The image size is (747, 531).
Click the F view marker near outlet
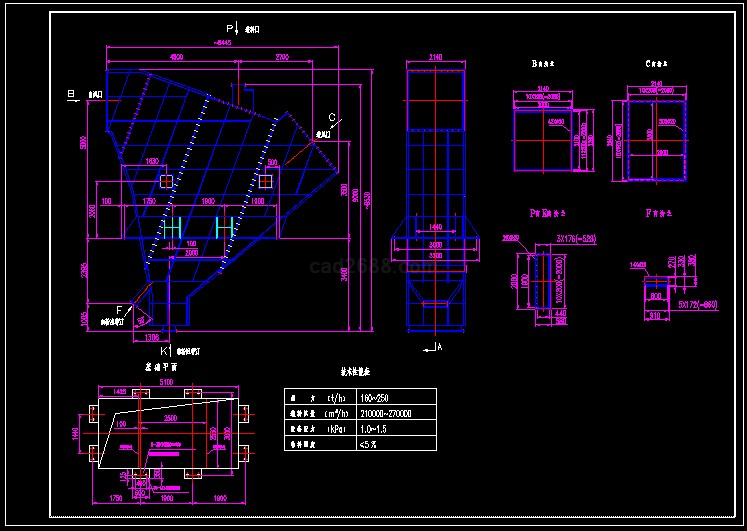119,310
